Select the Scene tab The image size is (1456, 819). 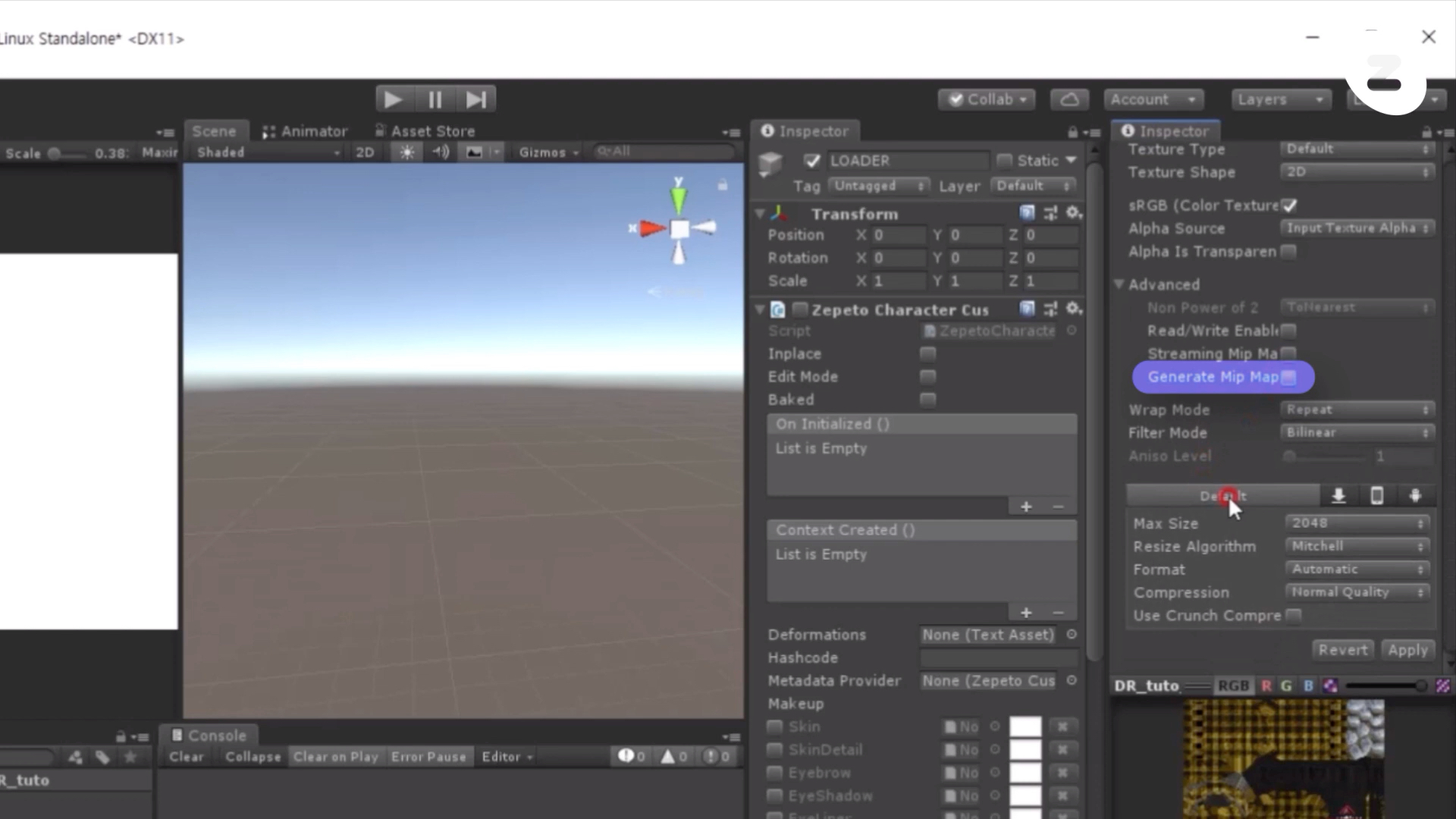coord(214,131)
